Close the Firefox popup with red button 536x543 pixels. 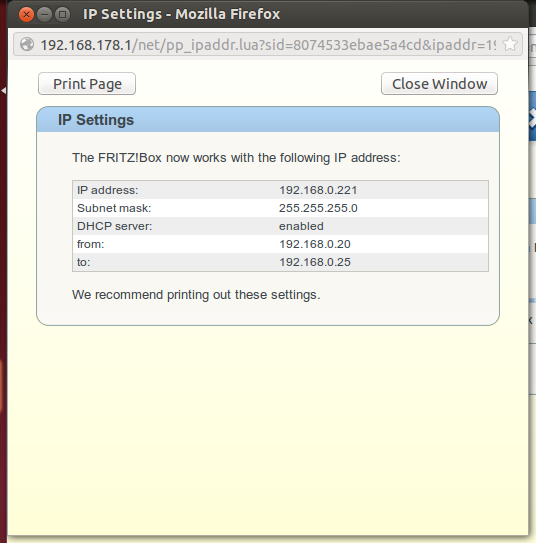click(x=26, y=15)
